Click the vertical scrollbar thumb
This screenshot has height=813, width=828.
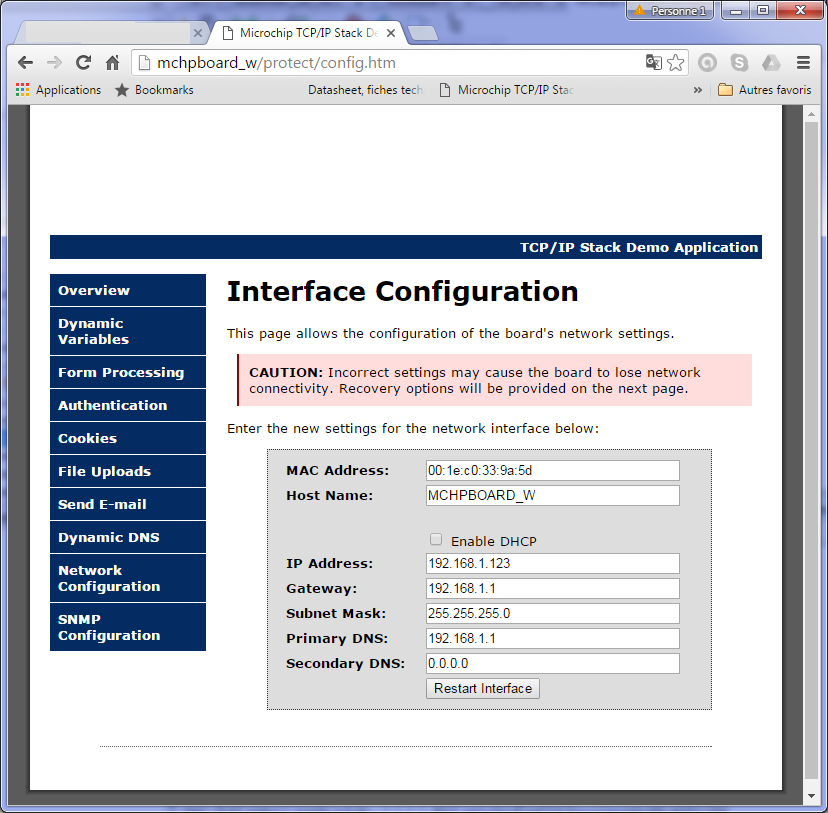coord(811,450)
